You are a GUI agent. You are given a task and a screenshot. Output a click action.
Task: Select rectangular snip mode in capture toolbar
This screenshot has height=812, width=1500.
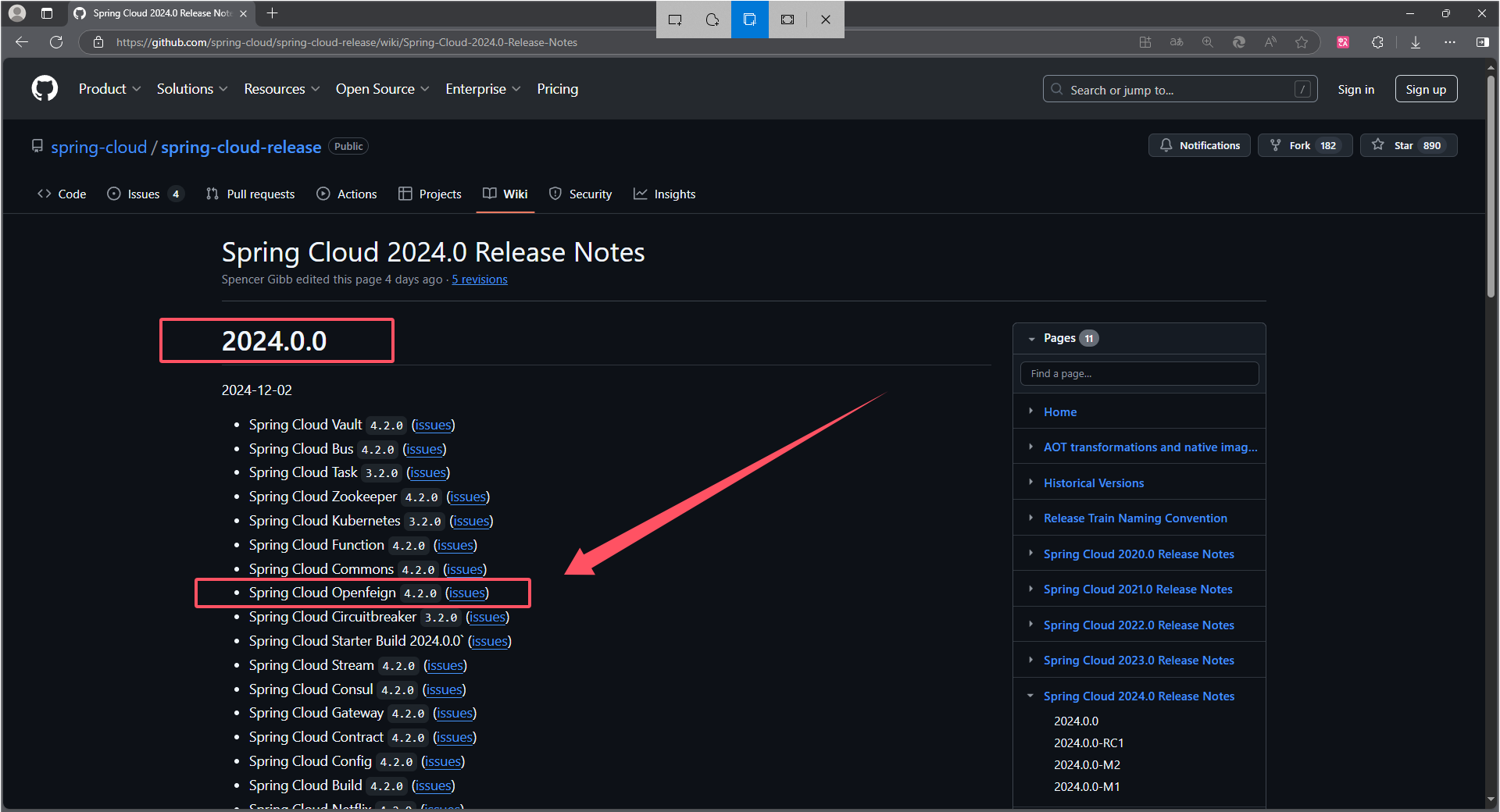click(x=674, y=20)
